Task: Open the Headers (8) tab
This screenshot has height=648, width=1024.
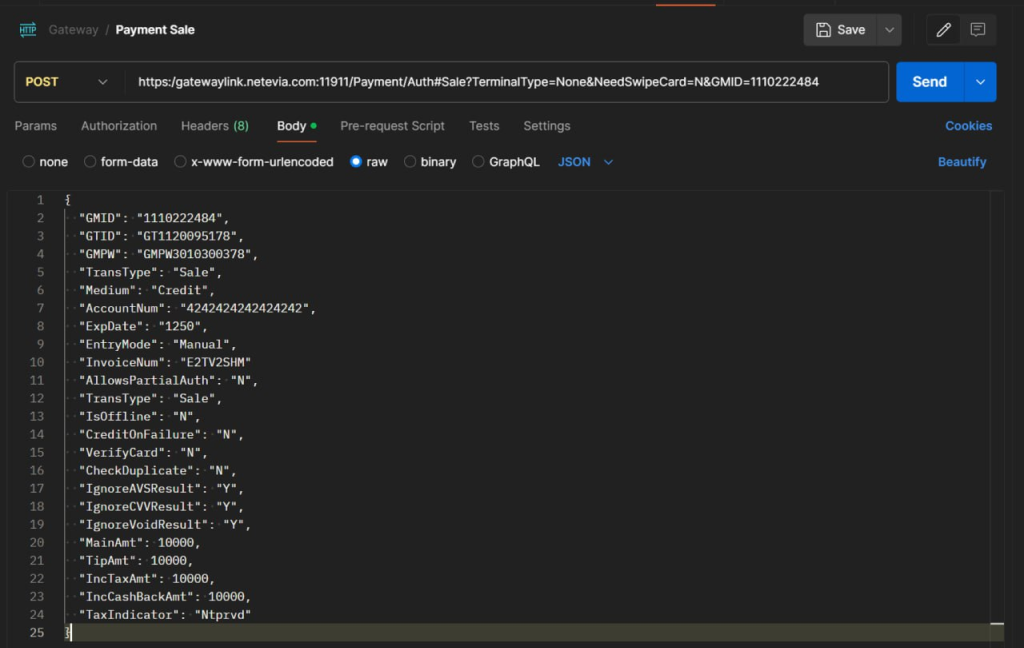Action: (215, 126)
